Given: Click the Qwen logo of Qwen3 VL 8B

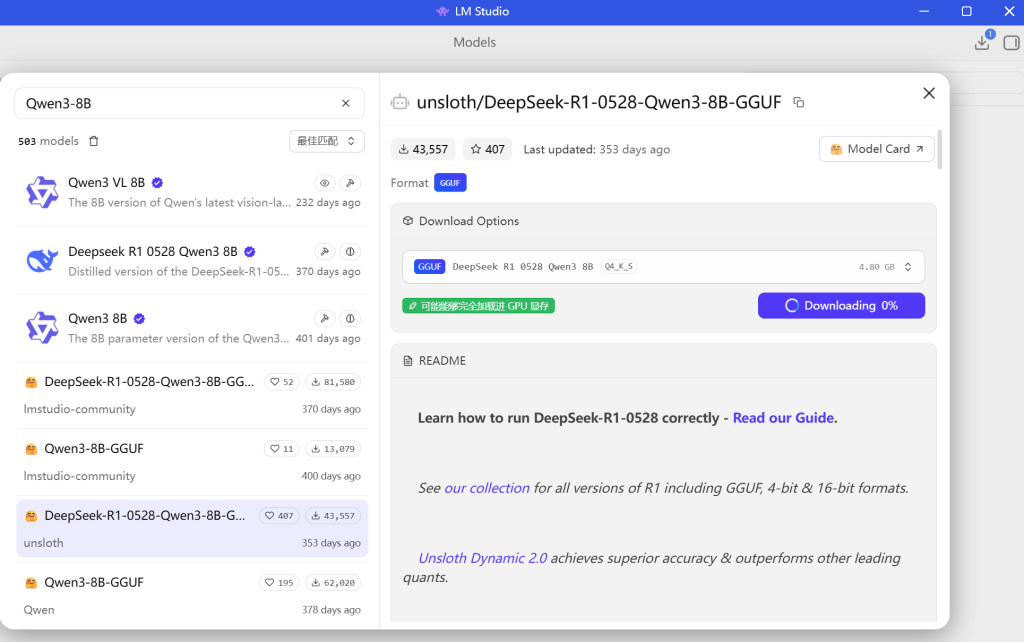Looking at the screenshot, I should click(42, 193).
